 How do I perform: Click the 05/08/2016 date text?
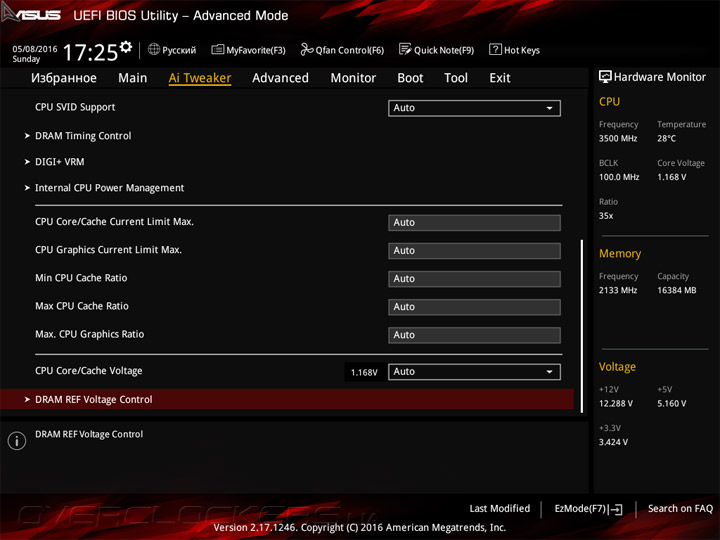pyautogui.click(x=35, y=49)
